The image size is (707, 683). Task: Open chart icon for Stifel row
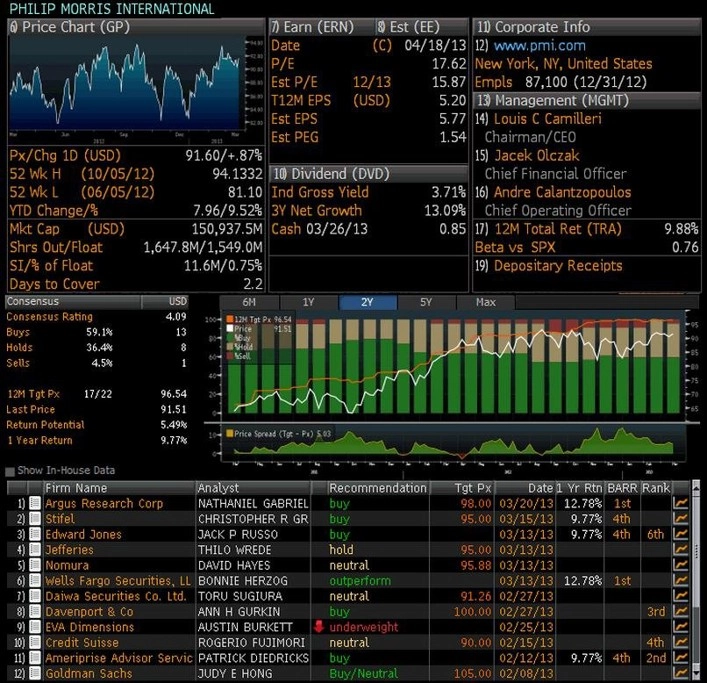pyautogui.click(x=680, y=518)
